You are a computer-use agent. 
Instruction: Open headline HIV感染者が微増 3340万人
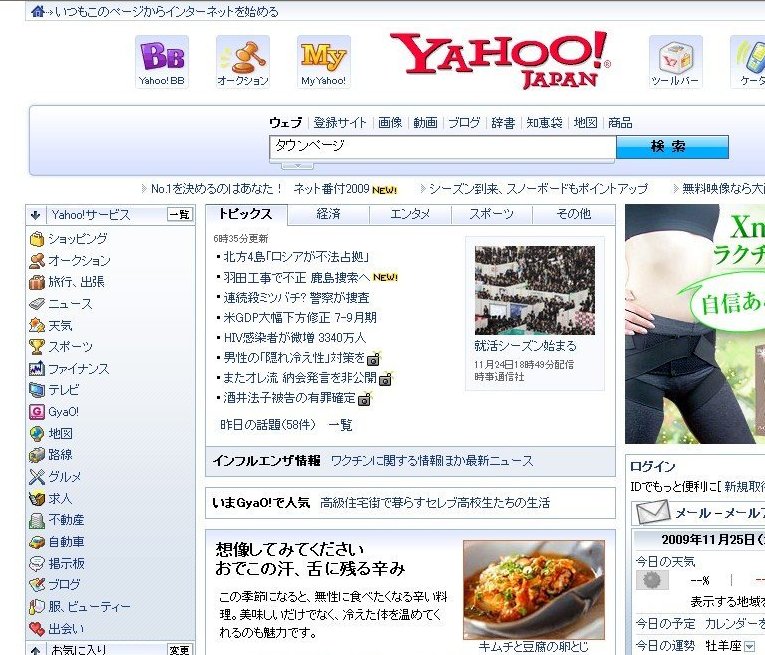(x=295, y=338)
